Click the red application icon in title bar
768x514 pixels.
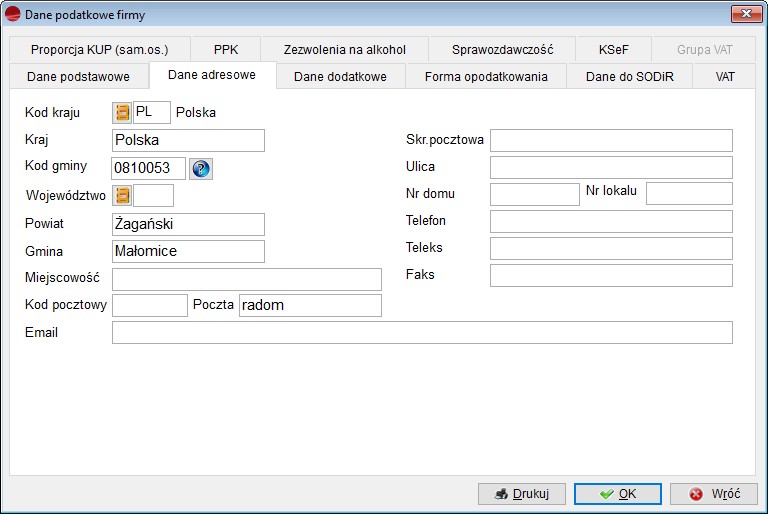click(x=14, y=13)
